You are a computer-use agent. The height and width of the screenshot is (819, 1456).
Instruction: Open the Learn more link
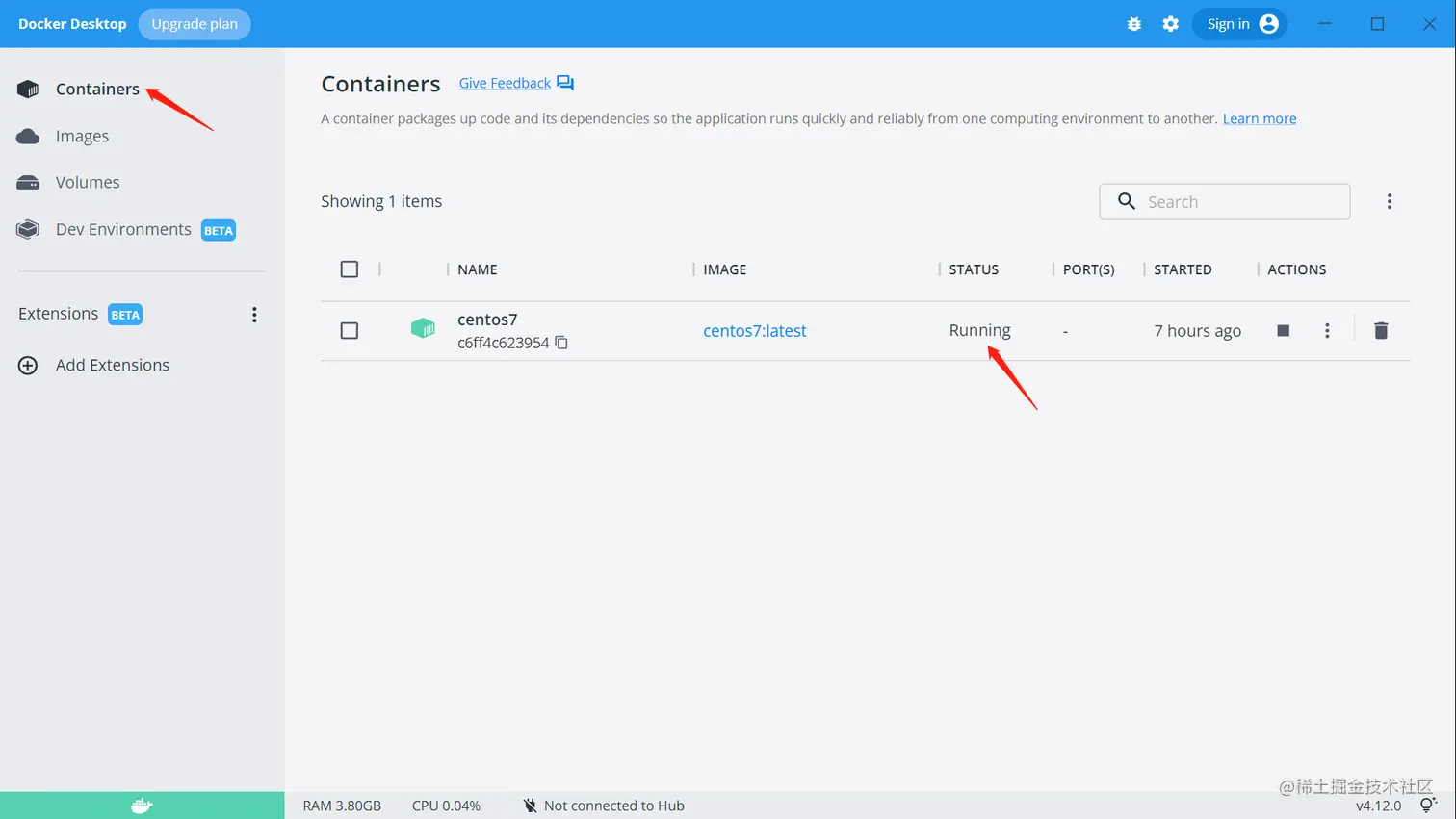point(1260,119)
